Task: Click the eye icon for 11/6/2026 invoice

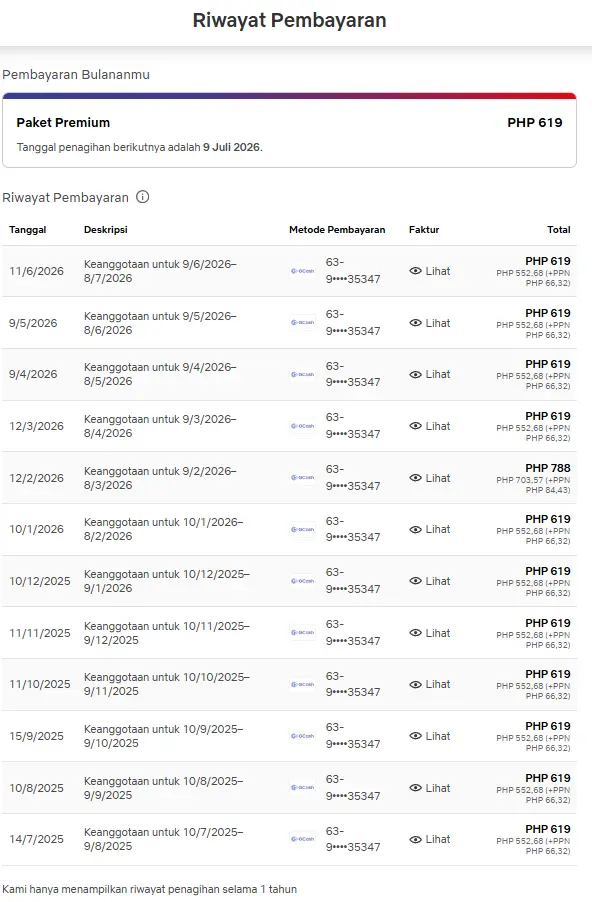Action: (415, 271)
